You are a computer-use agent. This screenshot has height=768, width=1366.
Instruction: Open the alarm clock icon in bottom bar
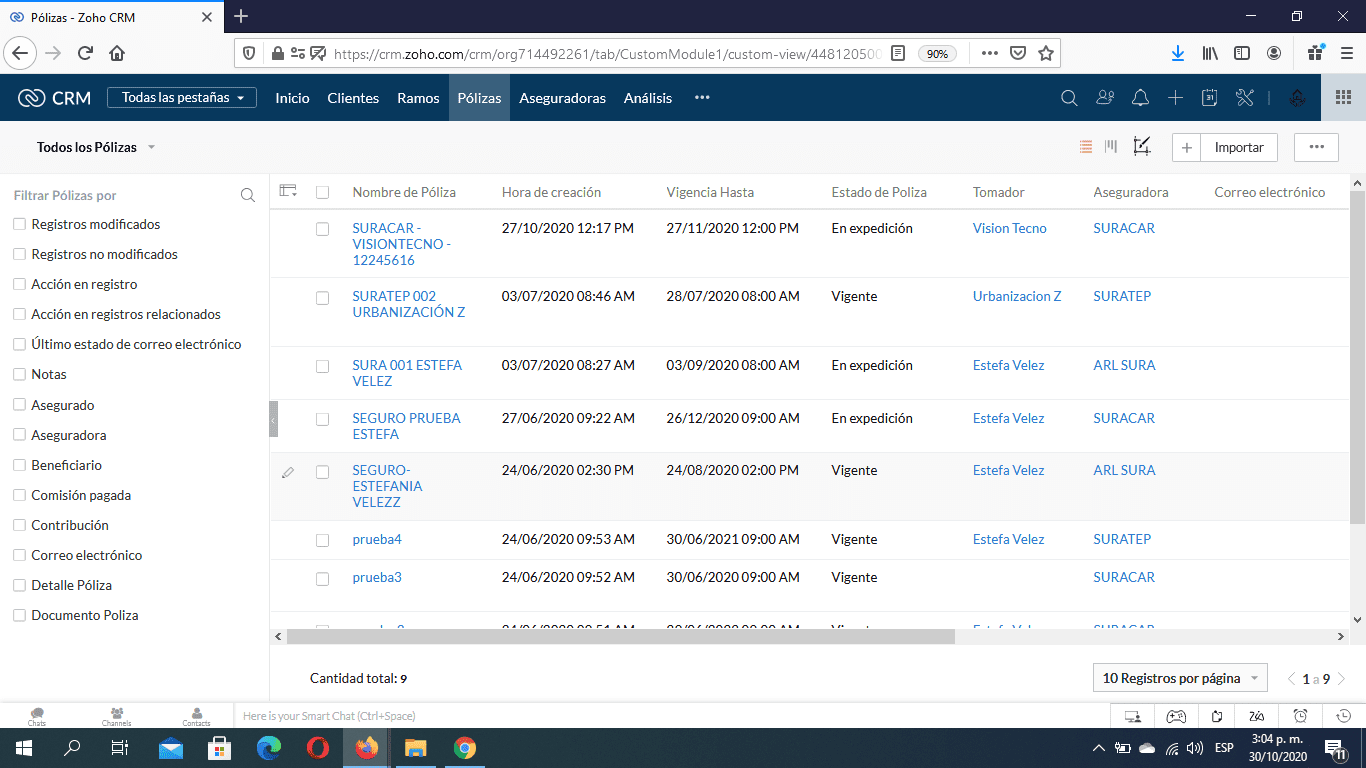point(1300,716)
